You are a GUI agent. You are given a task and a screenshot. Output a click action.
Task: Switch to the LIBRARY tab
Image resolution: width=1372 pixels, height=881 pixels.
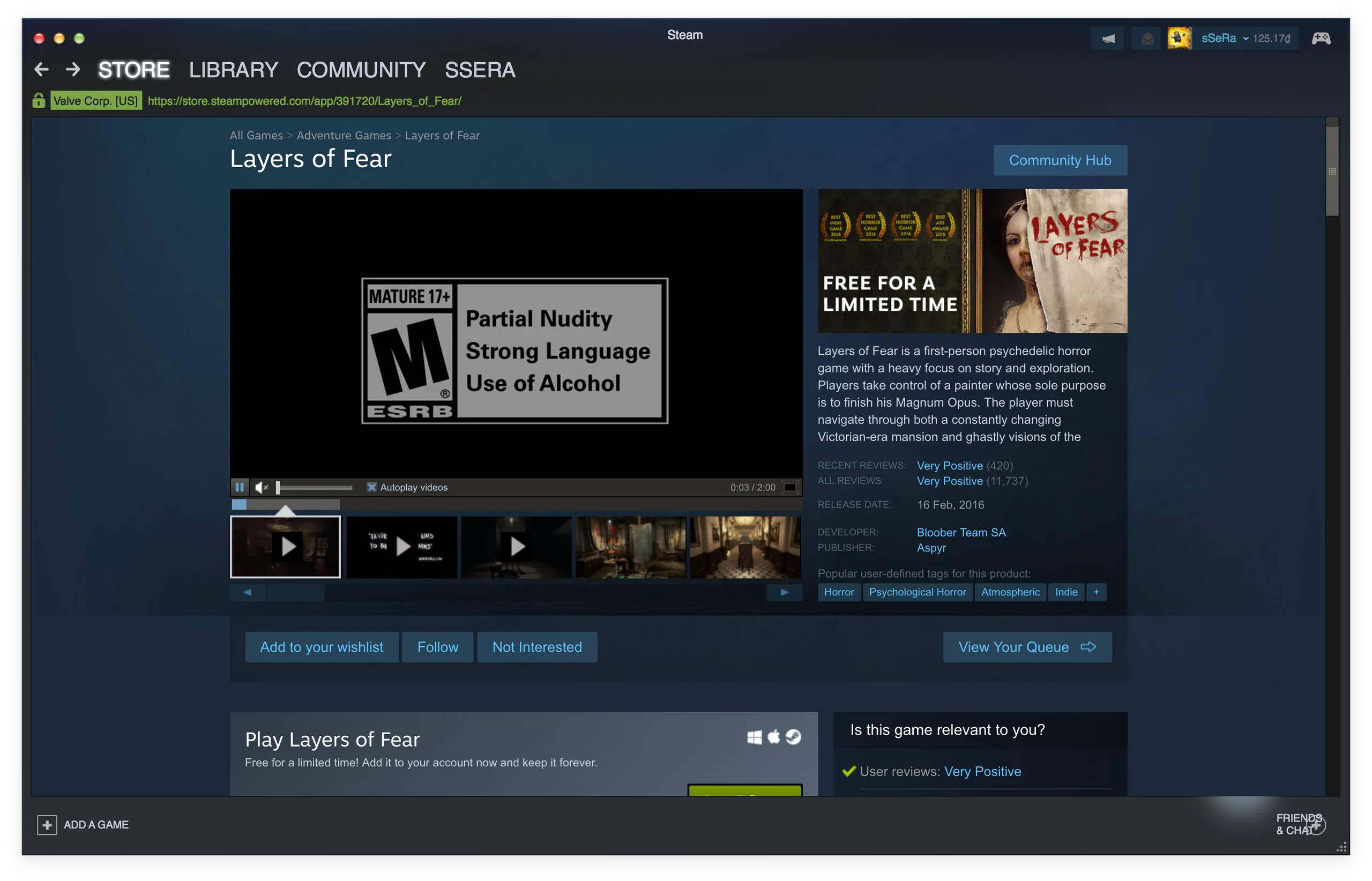click(x=234, y=70)
